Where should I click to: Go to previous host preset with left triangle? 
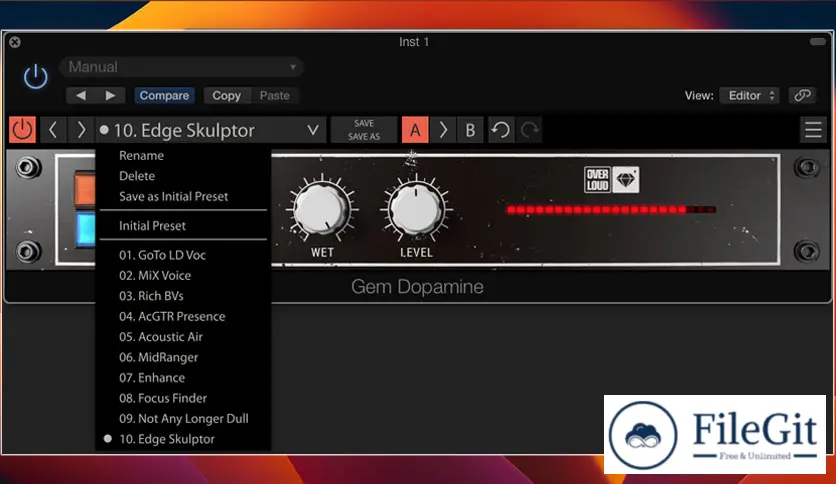pos(81,95)
